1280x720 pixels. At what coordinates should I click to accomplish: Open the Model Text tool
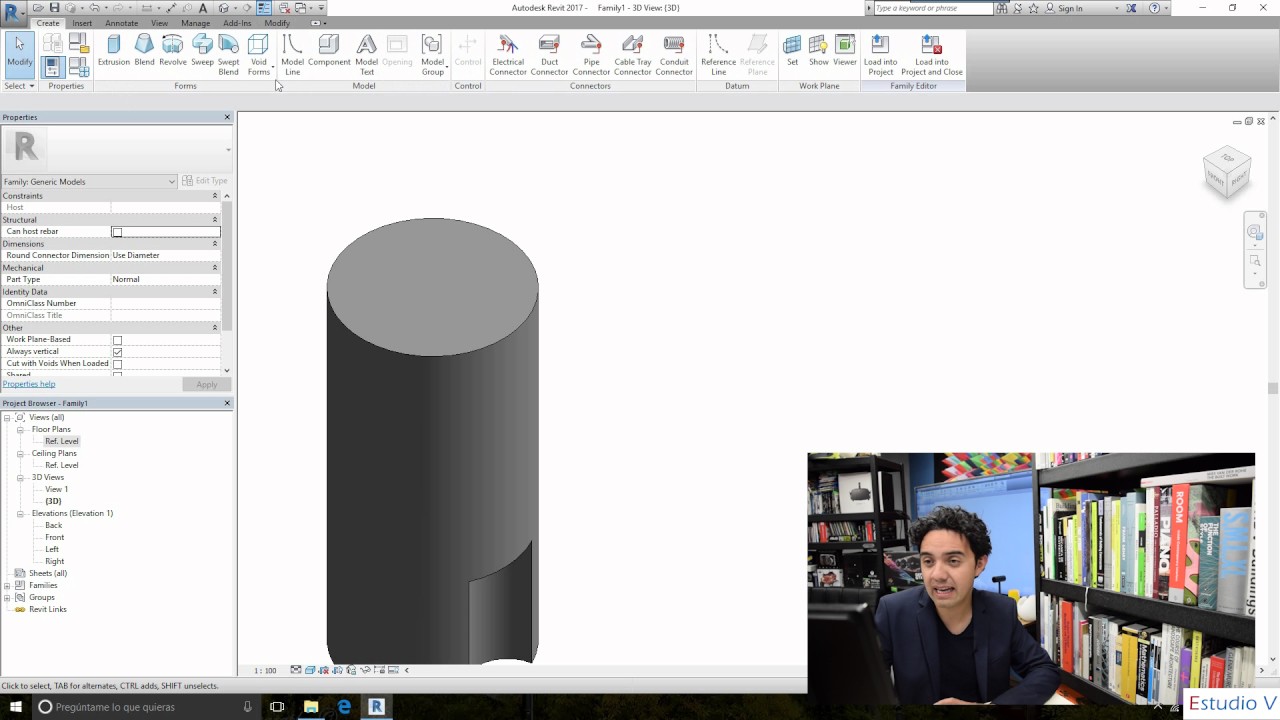click(367, 54)
